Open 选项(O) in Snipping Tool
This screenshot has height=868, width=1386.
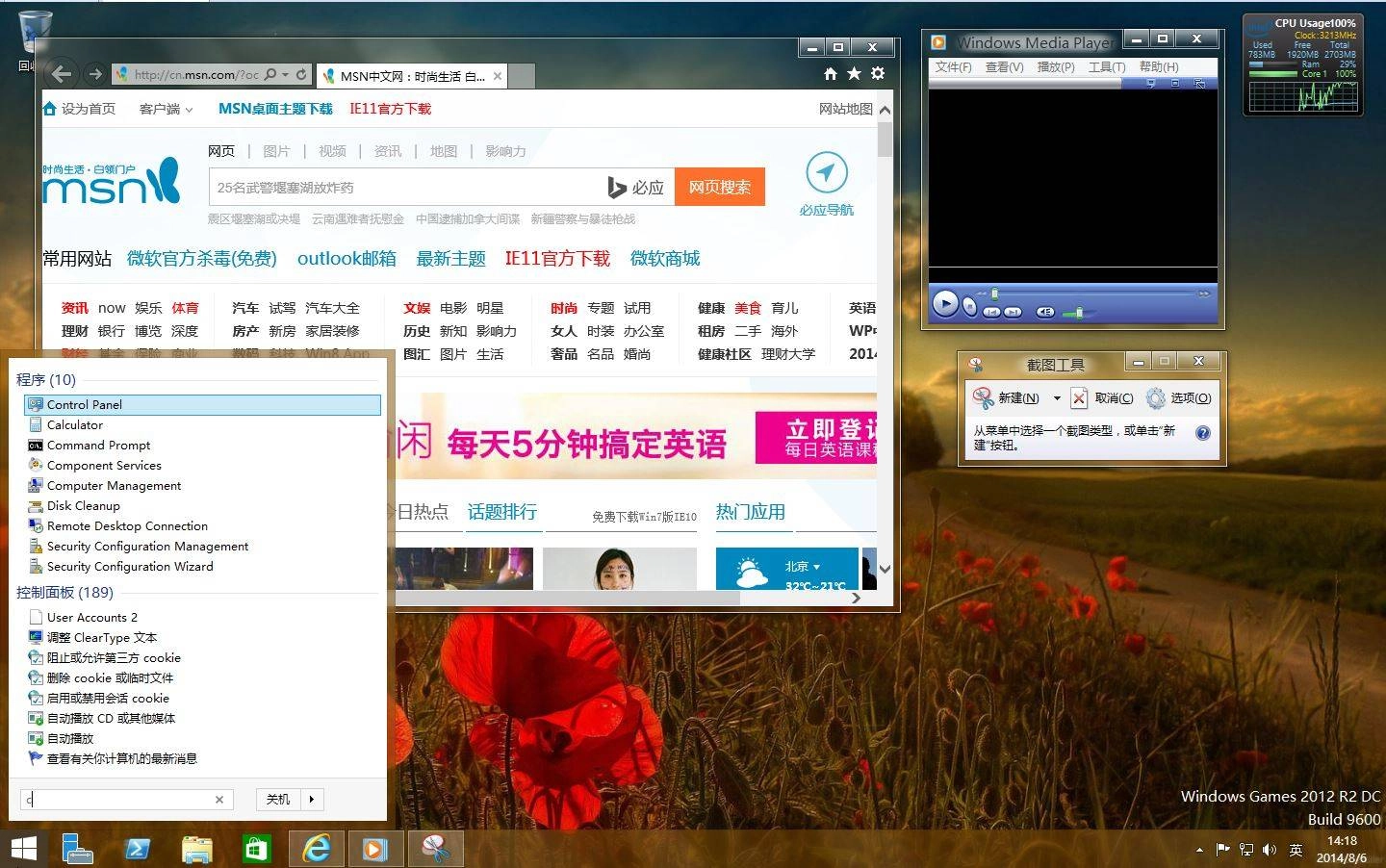point(1178,398)
